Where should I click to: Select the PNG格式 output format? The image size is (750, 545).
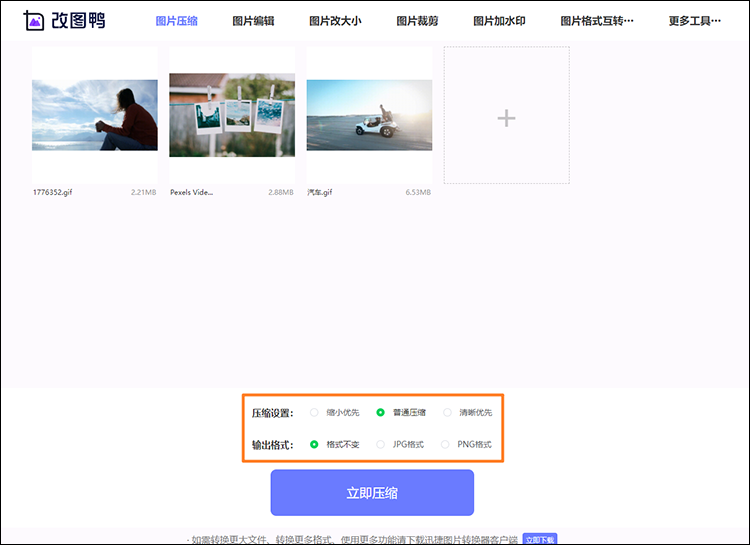click(445, 445)
